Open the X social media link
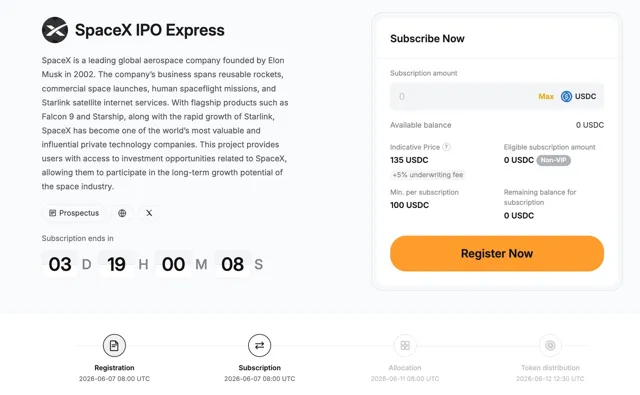 (149, 213)
